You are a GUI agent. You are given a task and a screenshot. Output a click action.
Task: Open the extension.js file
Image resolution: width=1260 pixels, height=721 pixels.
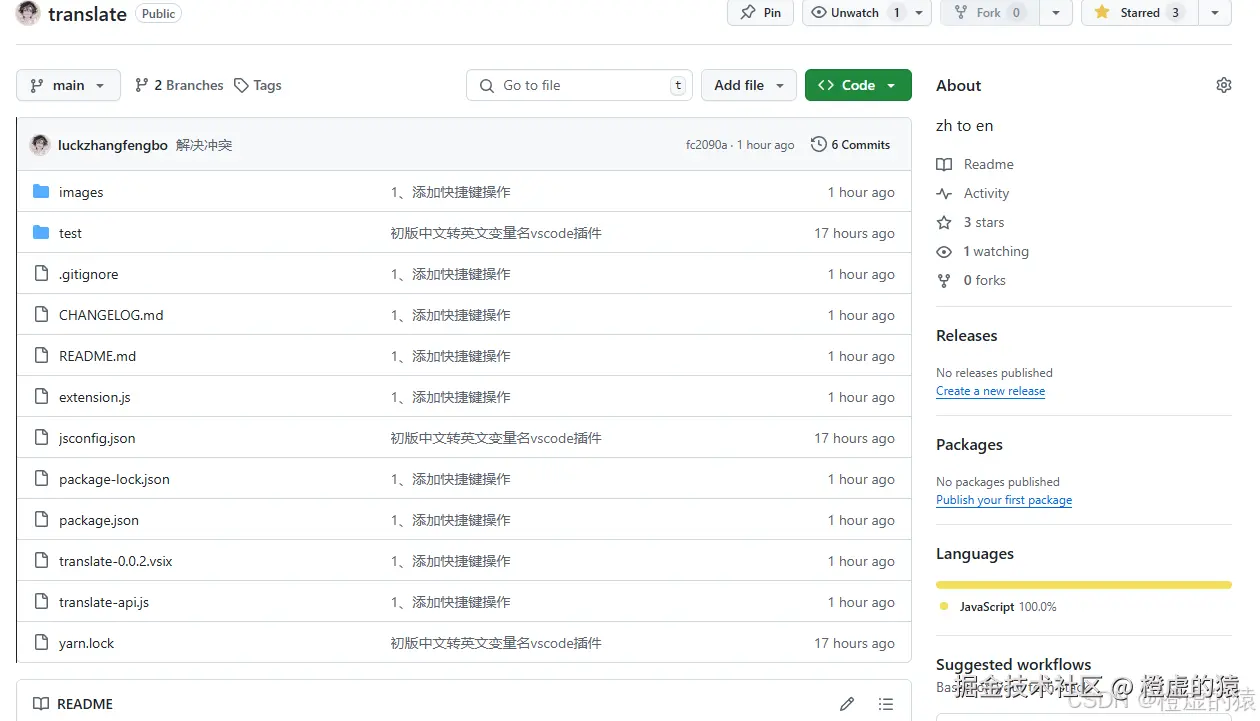[x=95, y=397]
